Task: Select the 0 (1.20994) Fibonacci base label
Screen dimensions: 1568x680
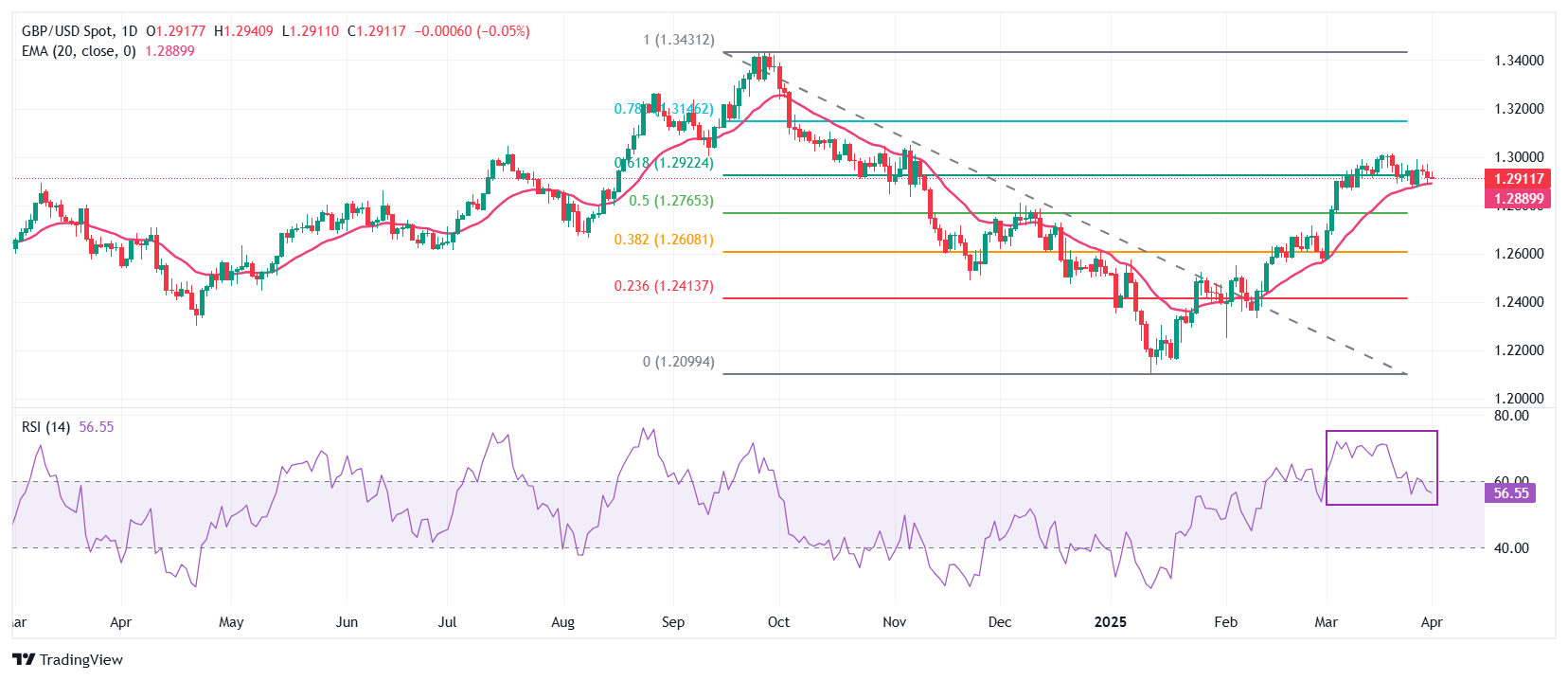Action: point(679,362)
